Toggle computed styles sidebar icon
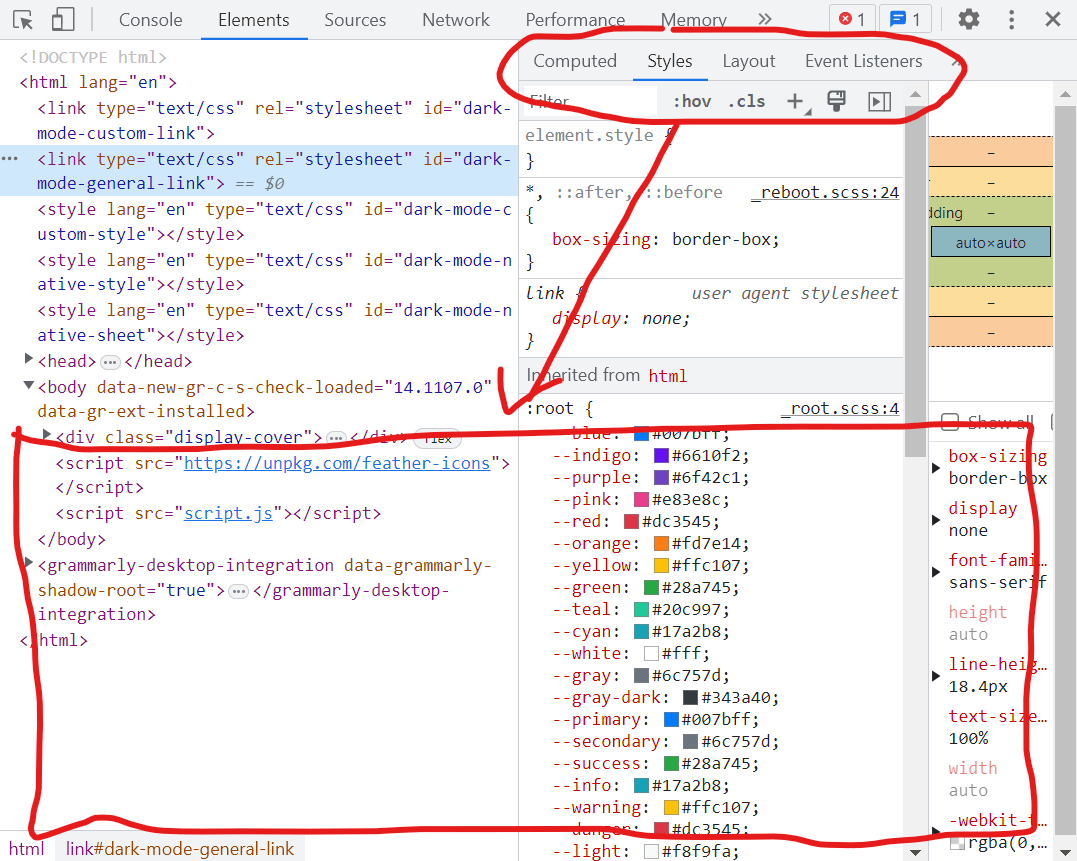The image size is (1077, 861). [x=879, y=102]
